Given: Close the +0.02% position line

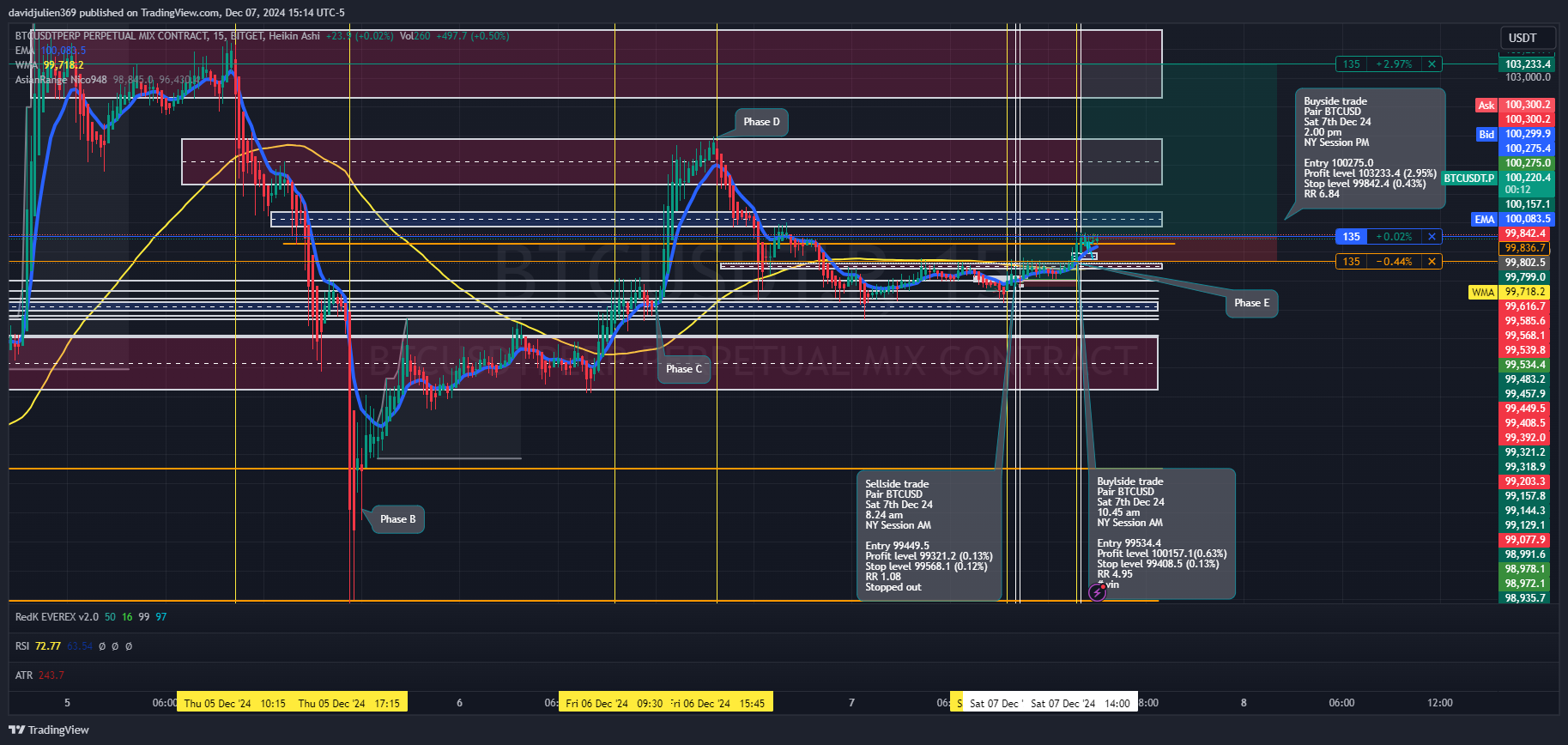Looking at the screenshot, I should point(1432,237).
